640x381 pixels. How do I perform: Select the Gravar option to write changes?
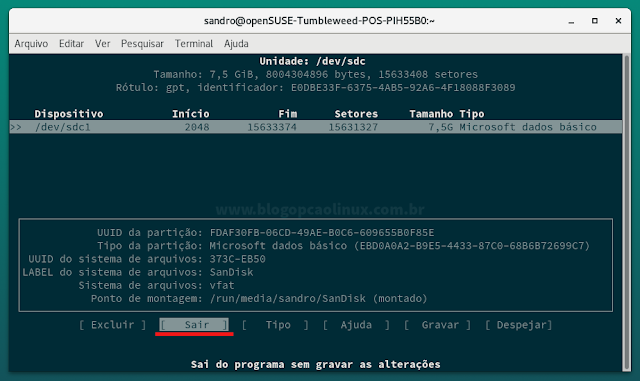click(438, 325)
